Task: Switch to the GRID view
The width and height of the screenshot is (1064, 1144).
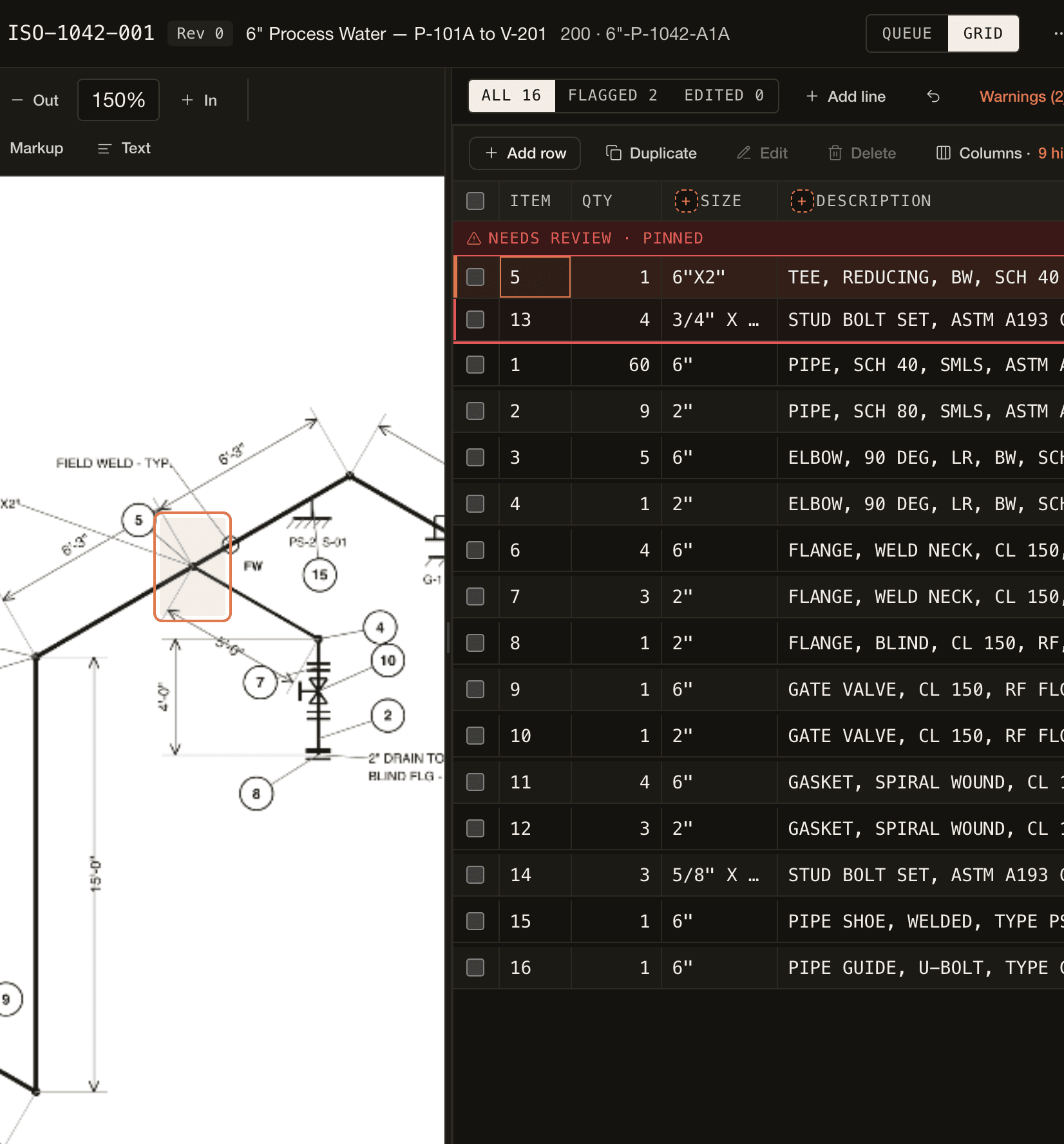Action: click(x=983, y=33)
